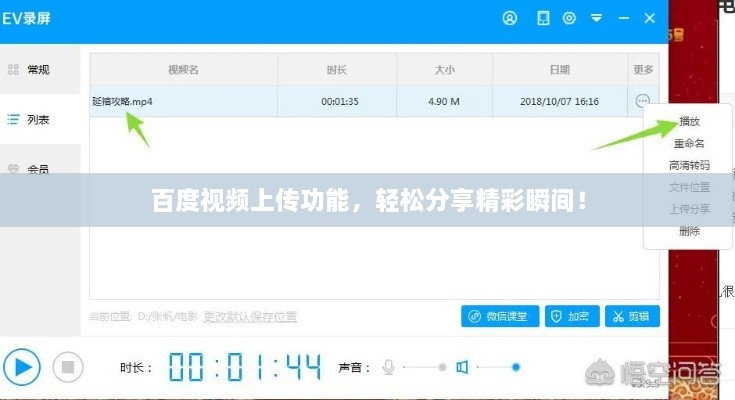Screen dimensions: 735x400
Task: Click the 剪辑 edit button
Action: [632, 316]
